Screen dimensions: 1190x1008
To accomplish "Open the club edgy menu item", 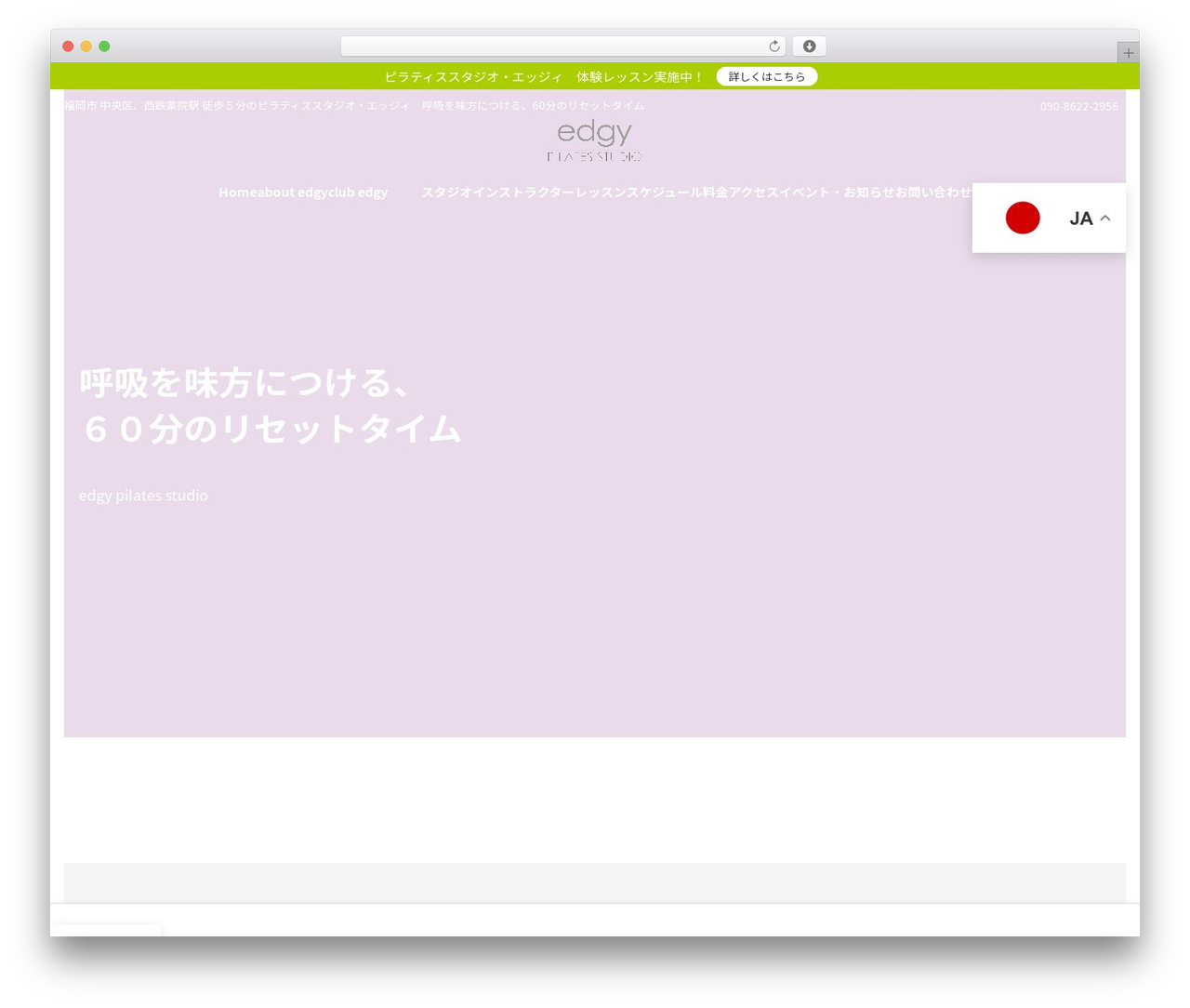I will [x=360, y=192].
